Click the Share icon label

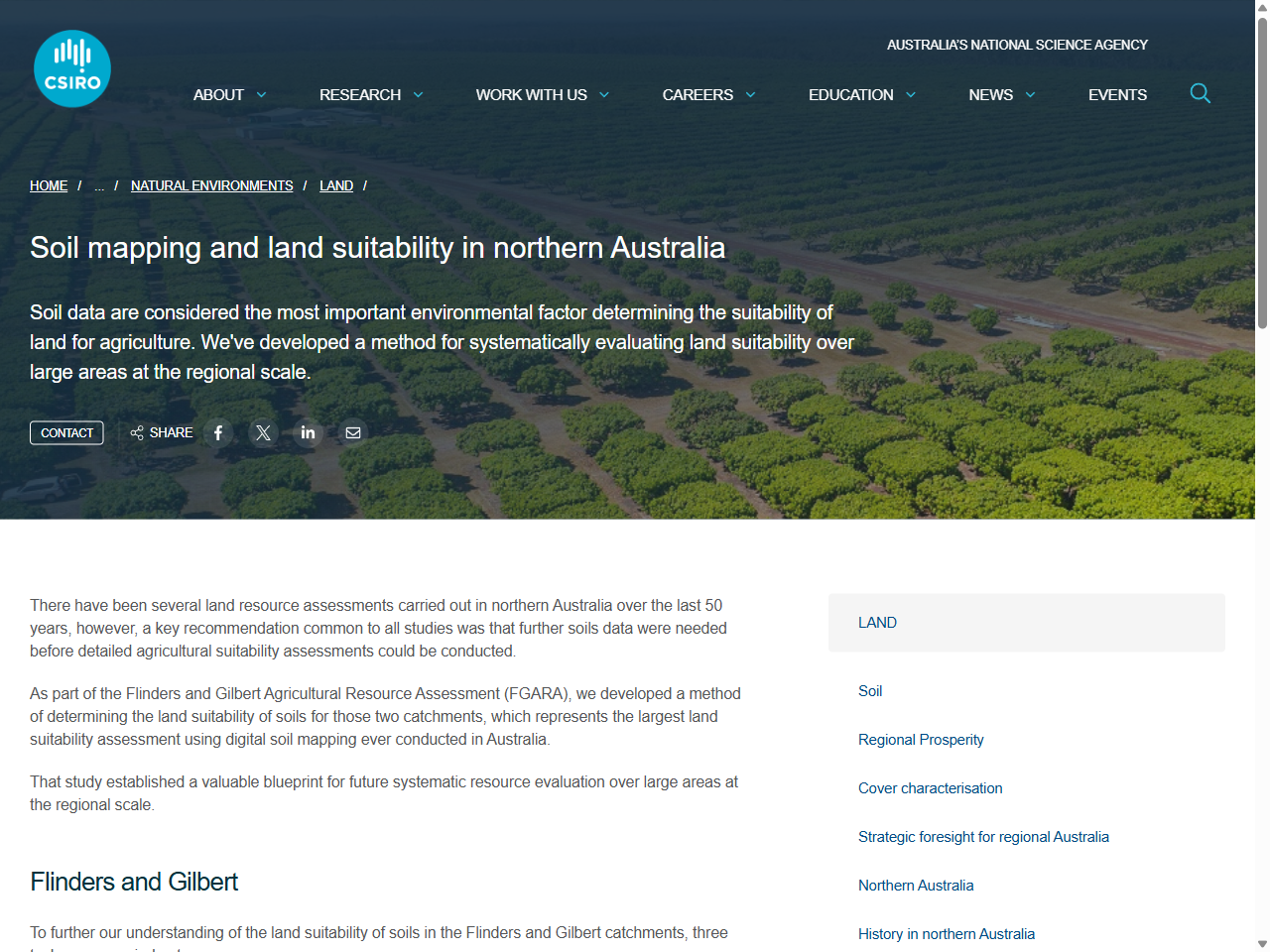tap(162, 433)
